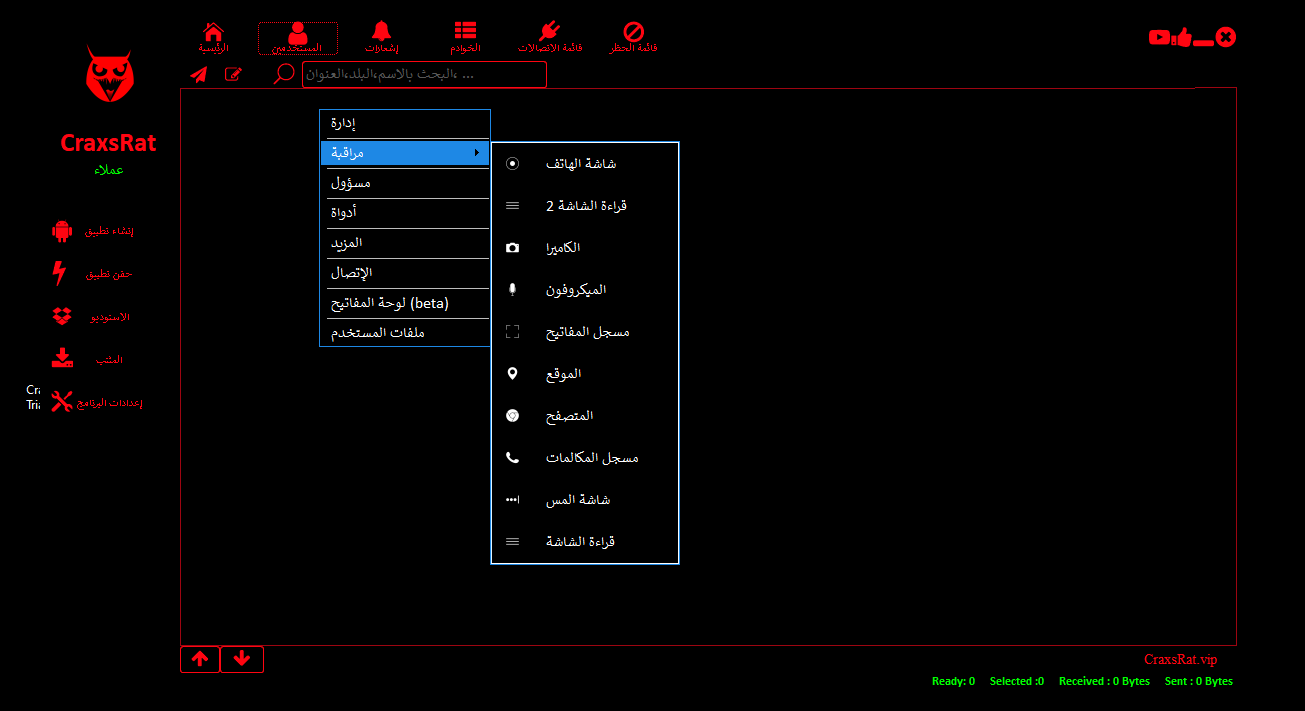Image resolution: width=1305 pixels, height=711 pixels.
Task: Select المزيد (More) in the context menu
Action: pyautogui.click(x=405, y=243)
